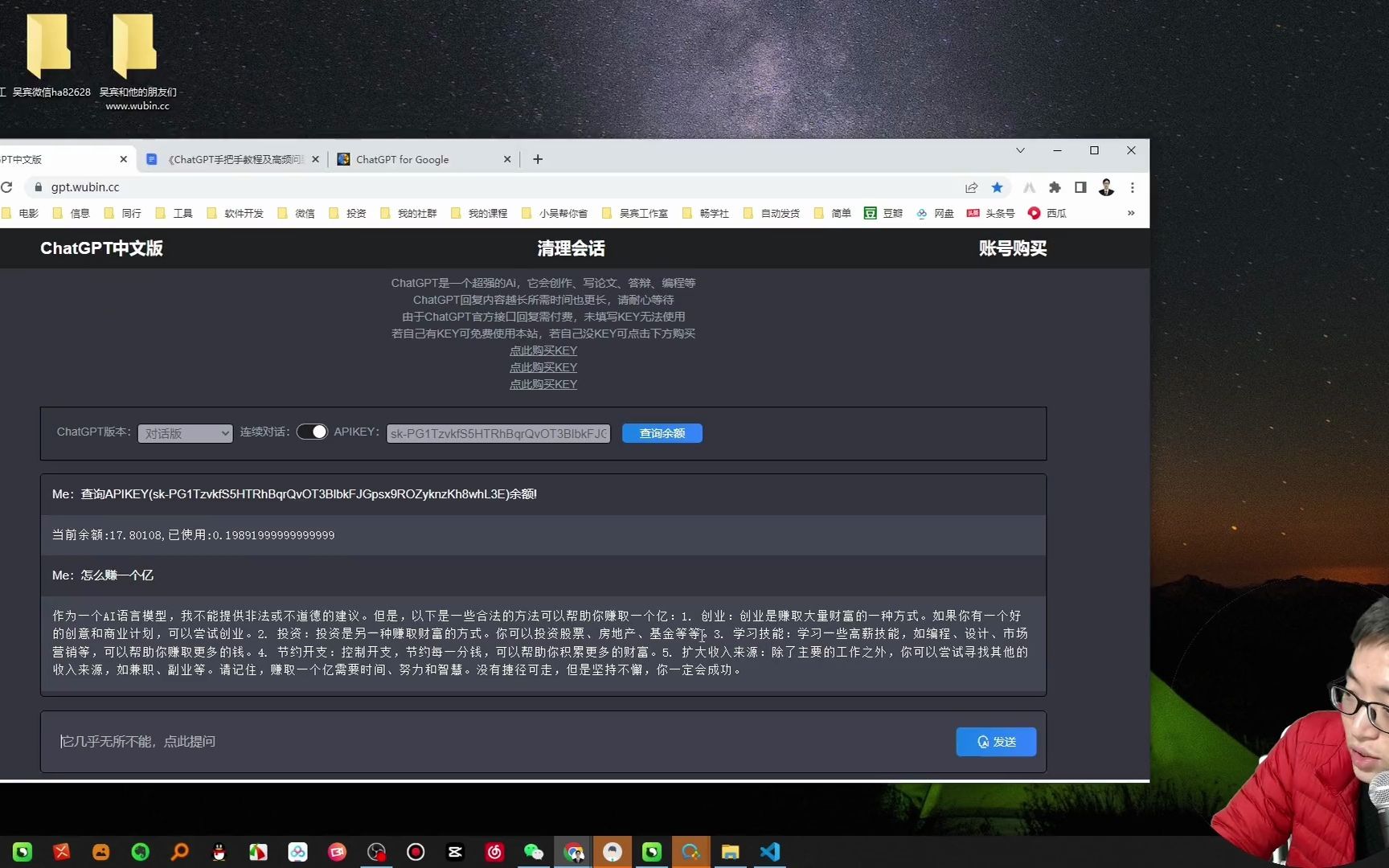The image size is (1389, 868).
Task: Open the 简单 bookmark folder
Action: pos(833,213)
